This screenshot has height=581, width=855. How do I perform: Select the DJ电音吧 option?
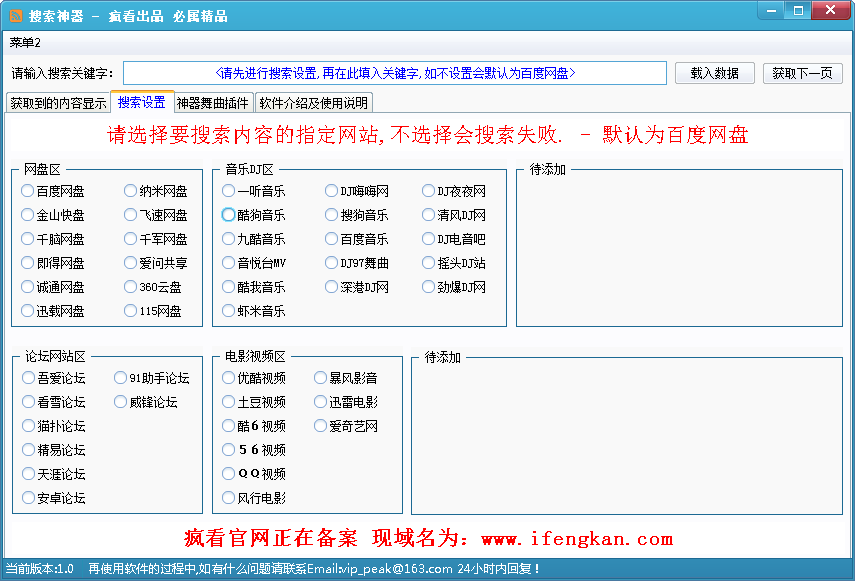click(x=454, y=239)
